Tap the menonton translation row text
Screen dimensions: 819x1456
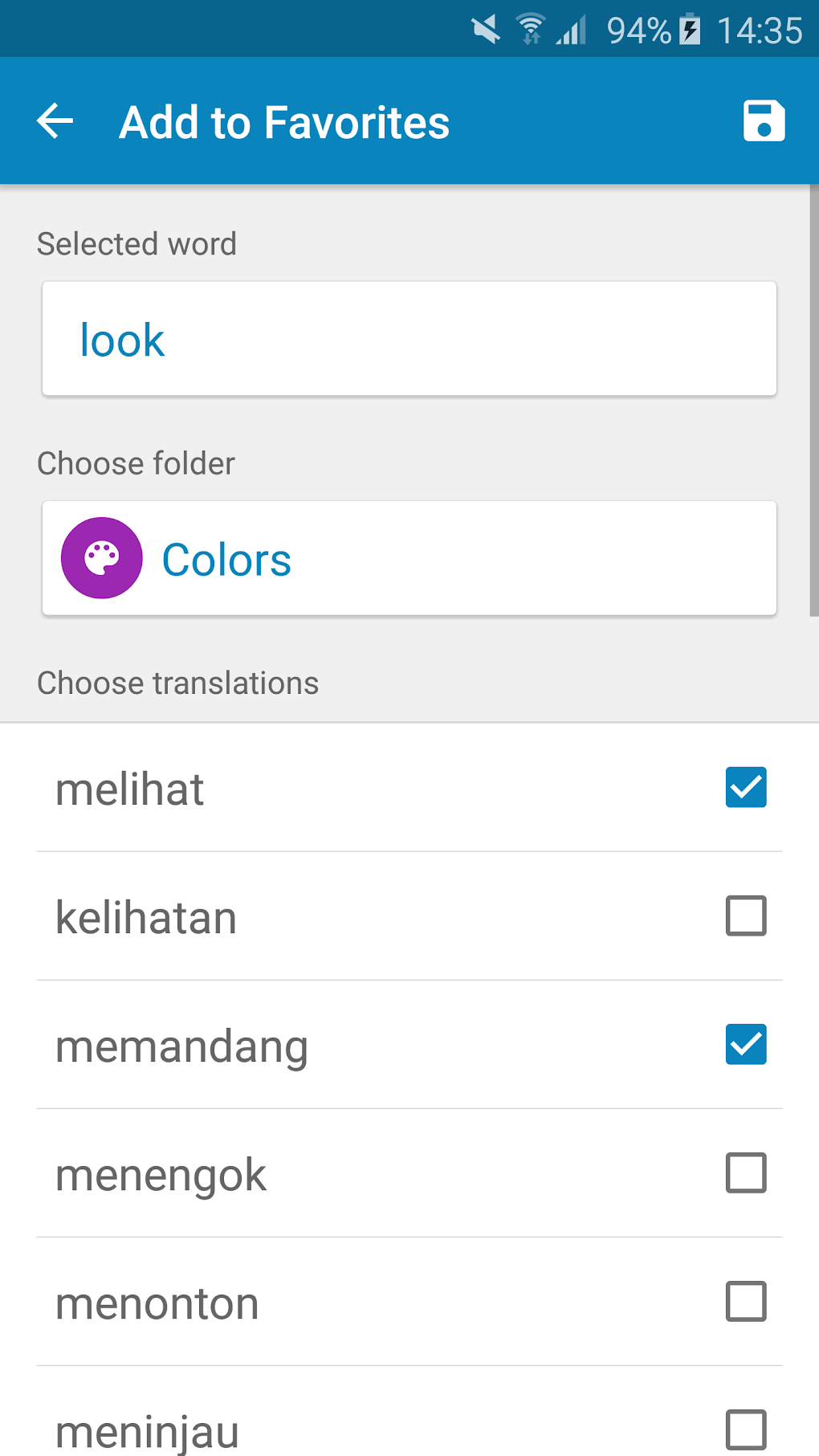point(157,1303)
